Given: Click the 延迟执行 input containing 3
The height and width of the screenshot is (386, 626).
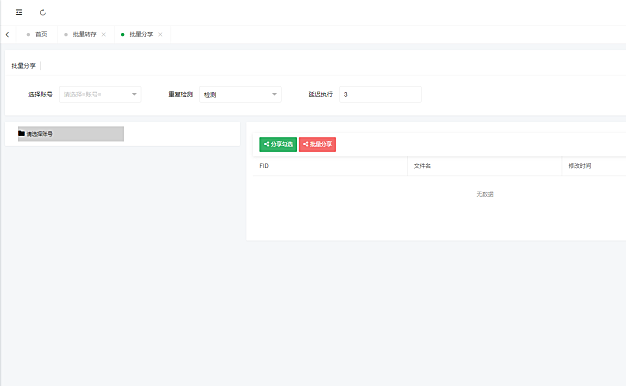Looking at the screenshot, I should point(380,94).
